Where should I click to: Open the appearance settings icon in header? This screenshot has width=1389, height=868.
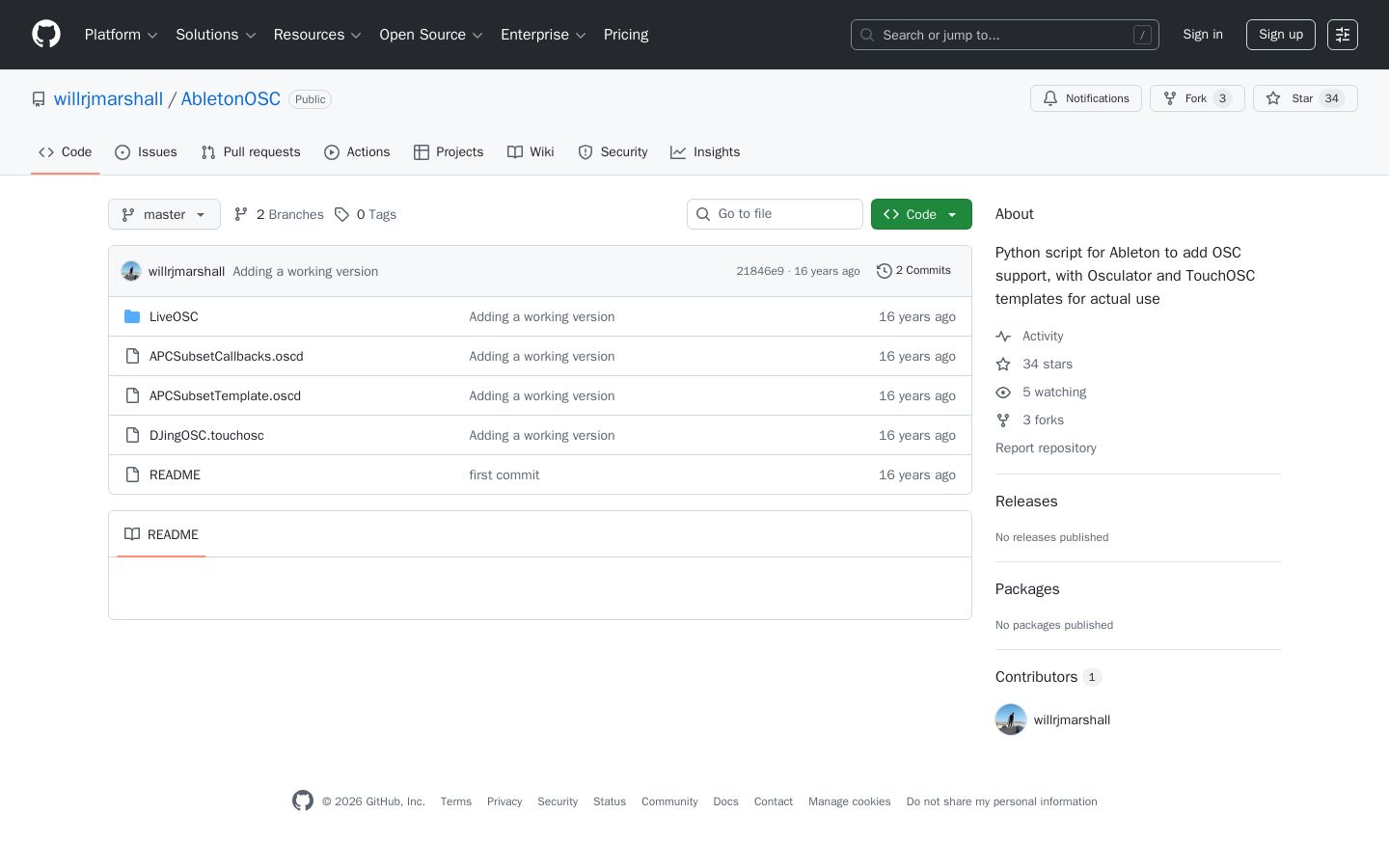[x=1343, y=35]
